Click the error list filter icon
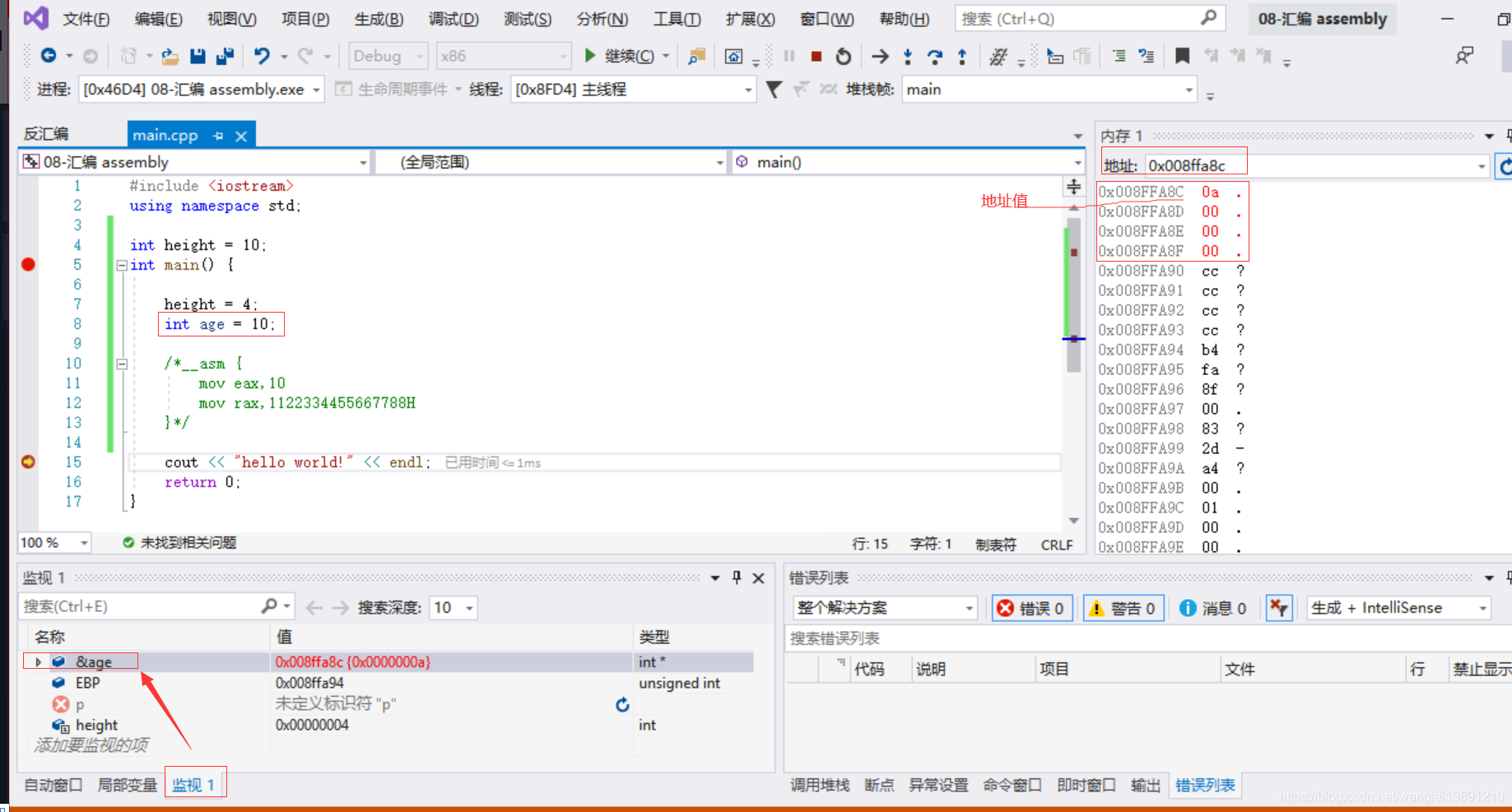 [1279, 608]
